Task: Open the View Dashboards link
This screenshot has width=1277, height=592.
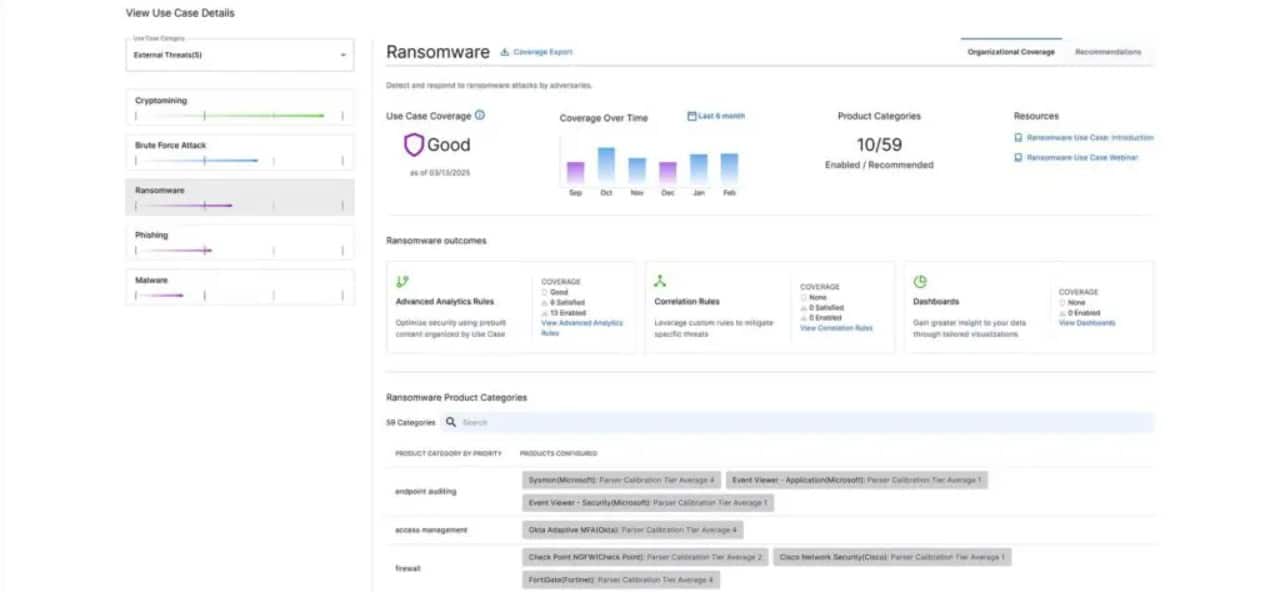Action: click(1087, 323)
